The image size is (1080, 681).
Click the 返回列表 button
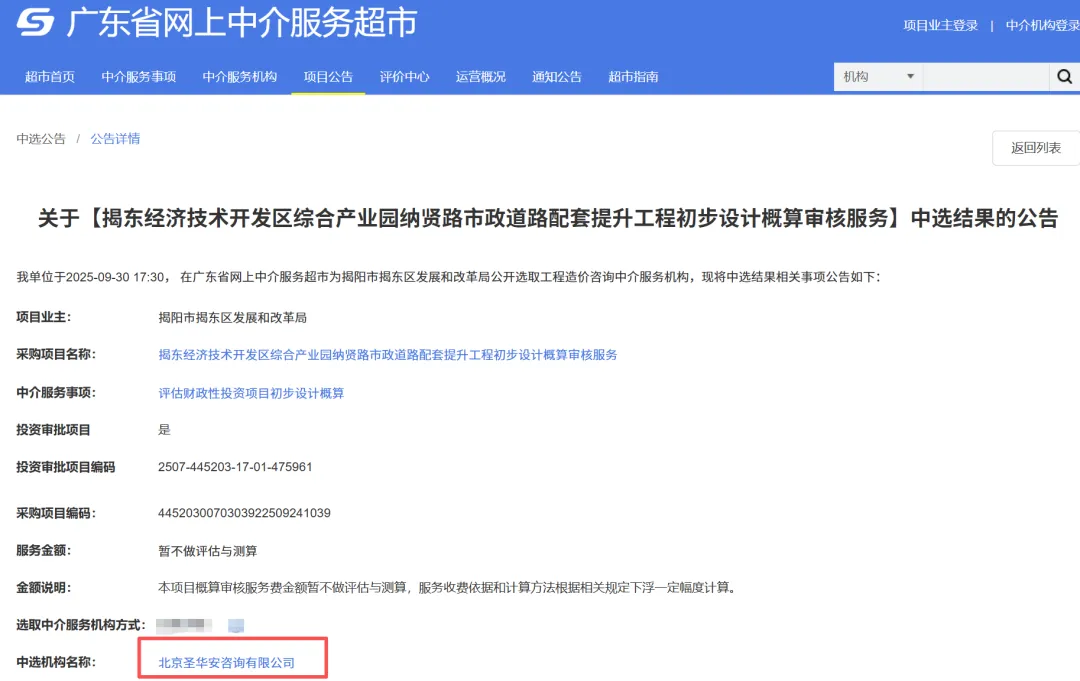1035,148
